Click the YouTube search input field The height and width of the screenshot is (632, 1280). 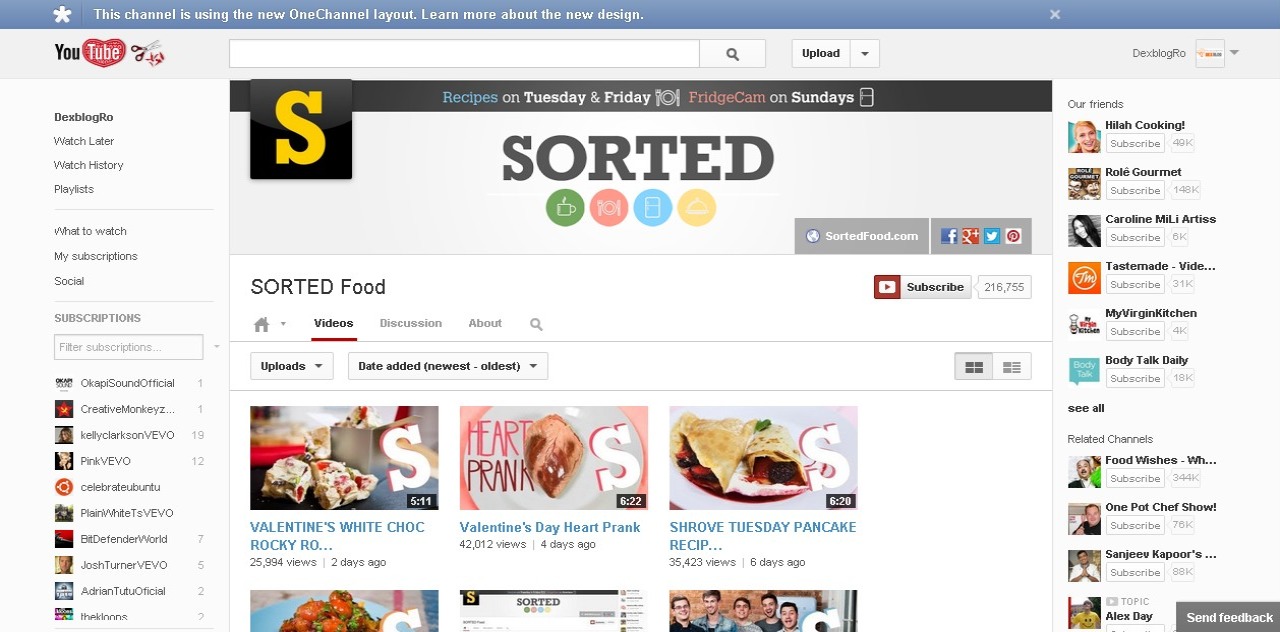coord(464,54)
